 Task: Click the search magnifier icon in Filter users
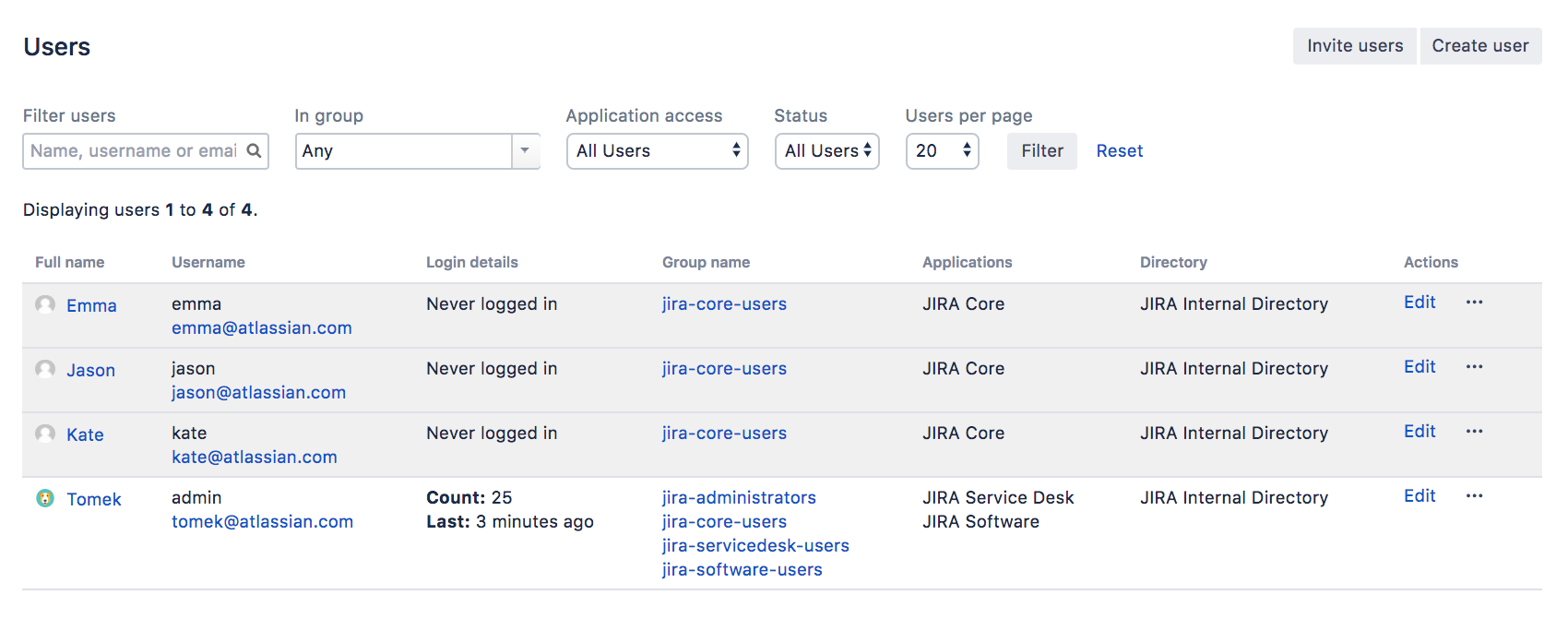(x=254, y=151)
